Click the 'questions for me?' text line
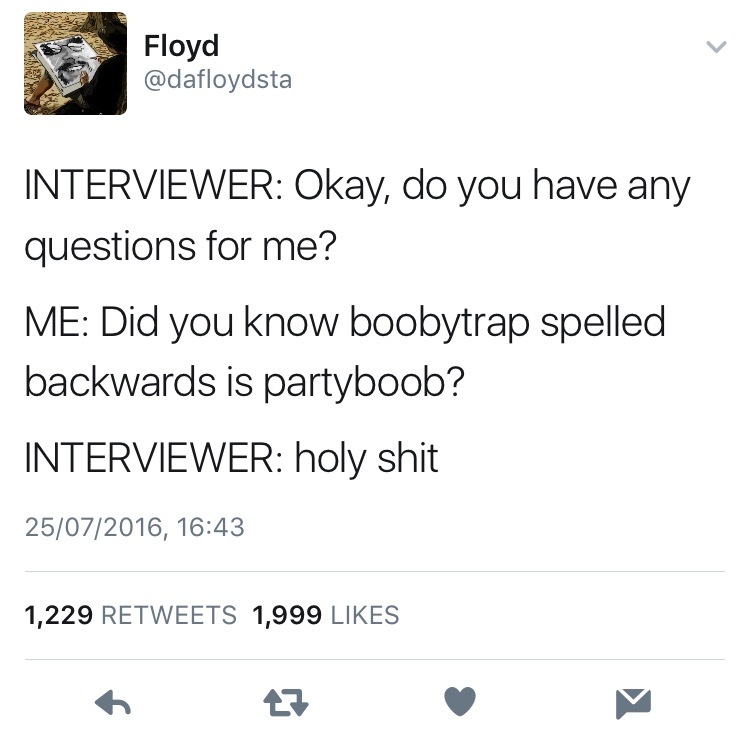This screenshot has width=750, height=730. 181,246
